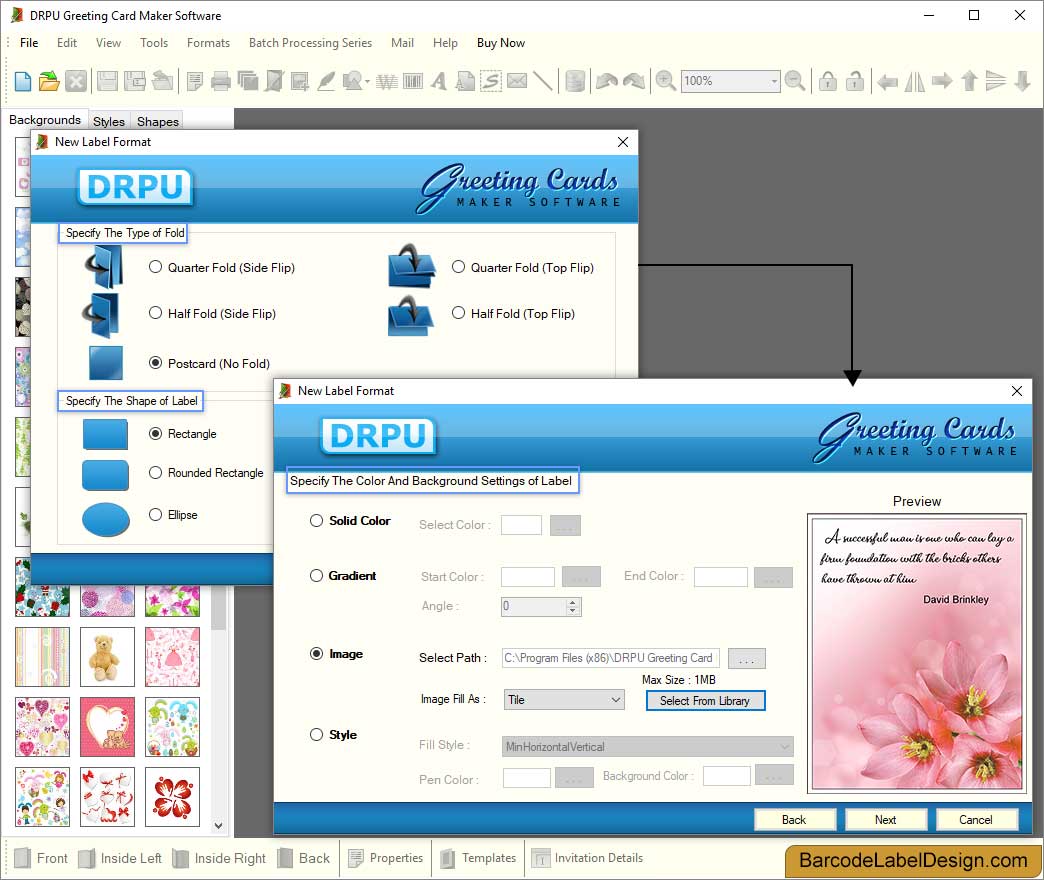Click the Select Path input field

611,658
